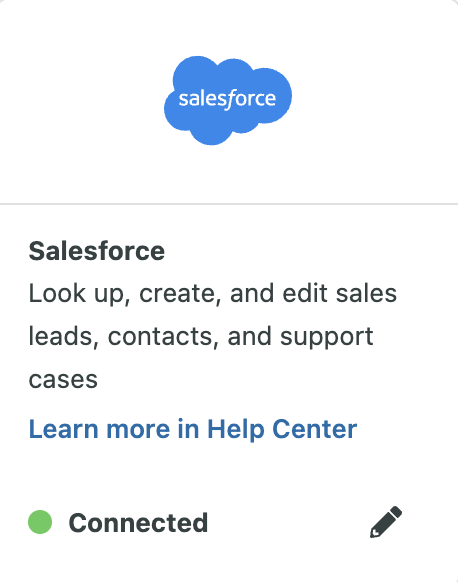Click the Salesforce cloud logo
The height and width of the screenshot is (582, 458).
pos(228,100)
